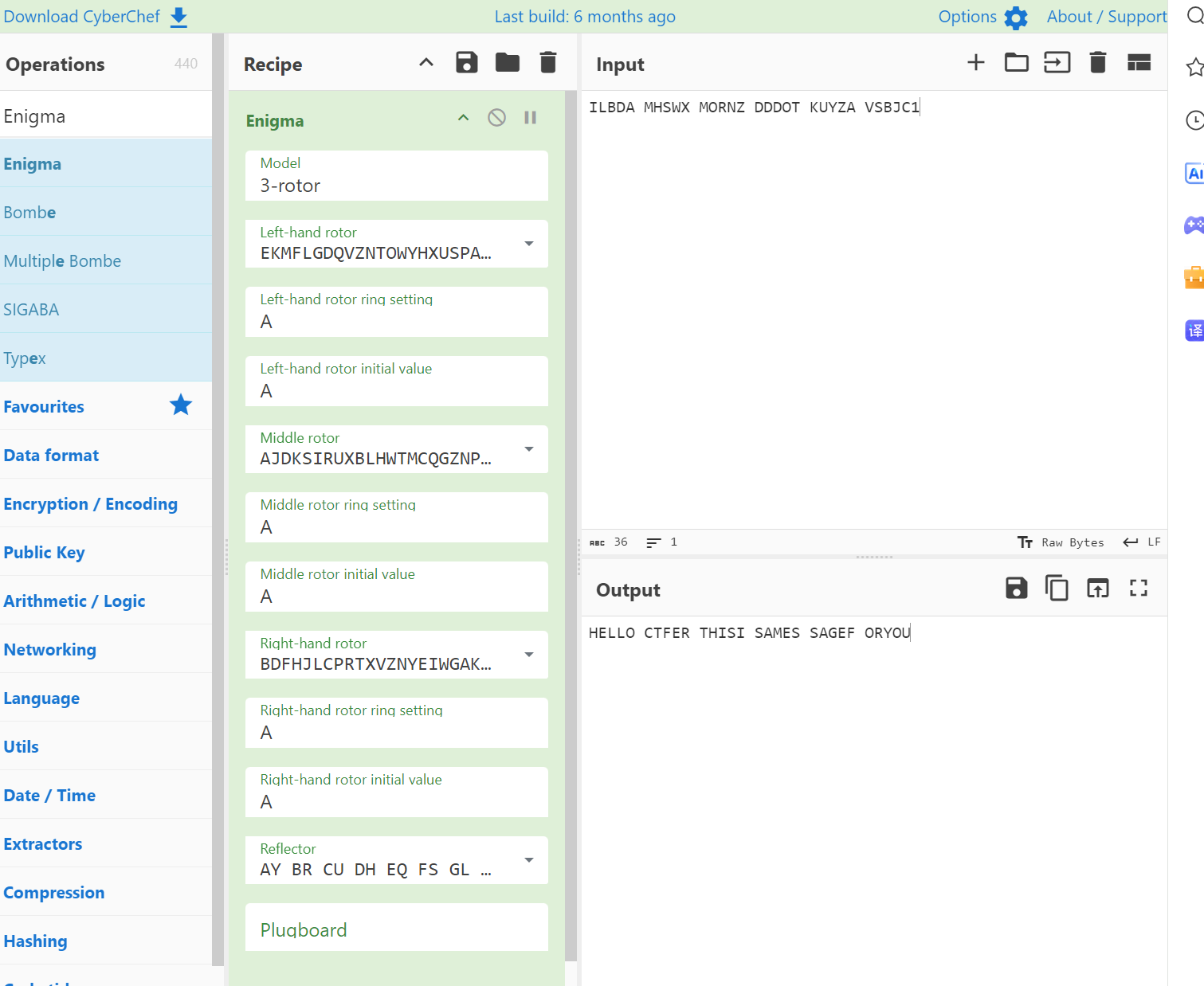
Task: Click the Favourites star icon
Action: point(181,405)
